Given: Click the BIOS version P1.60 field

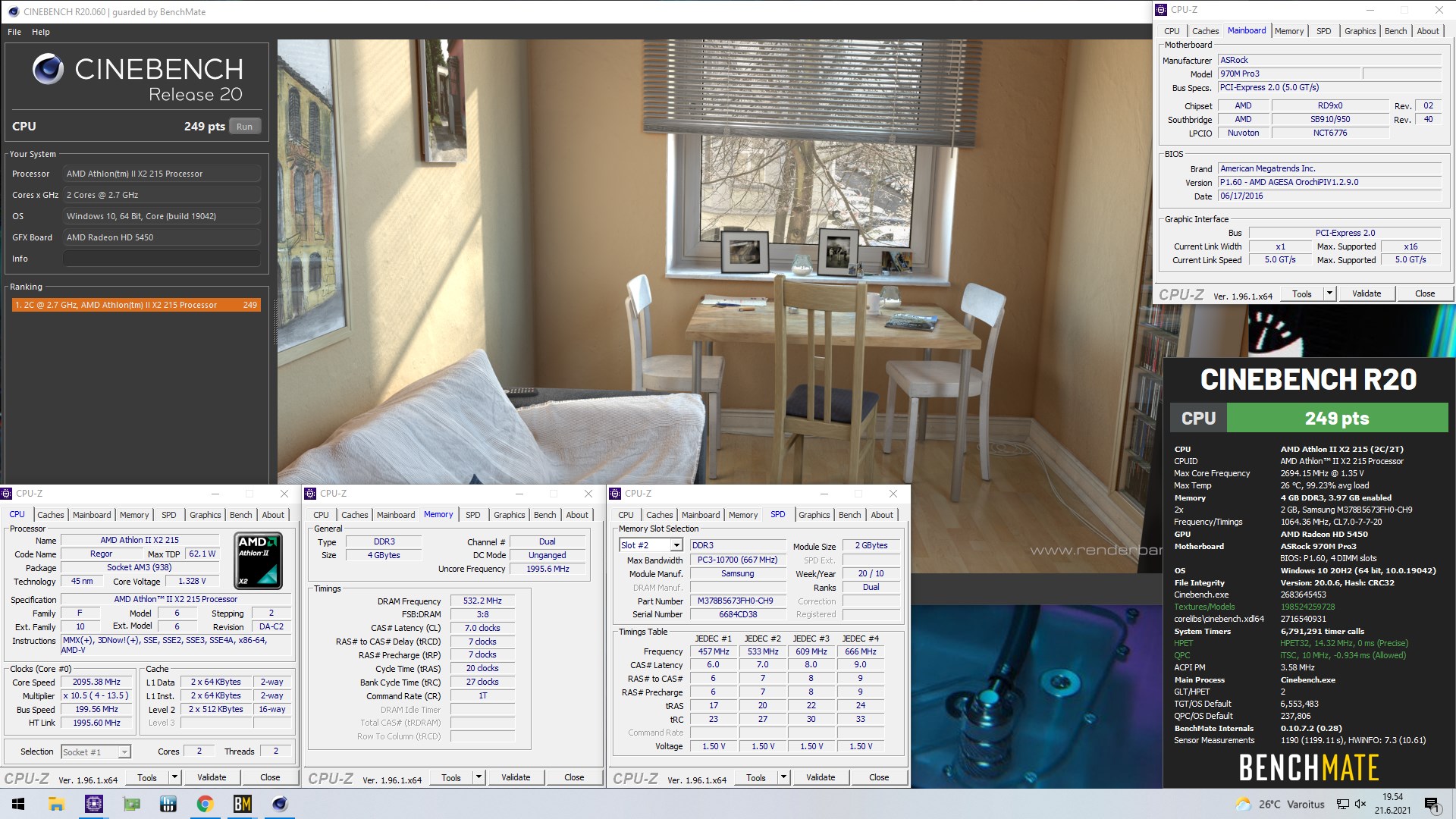Looking at the screenshot, I should pyautogui.click(x=1329, y=182).
